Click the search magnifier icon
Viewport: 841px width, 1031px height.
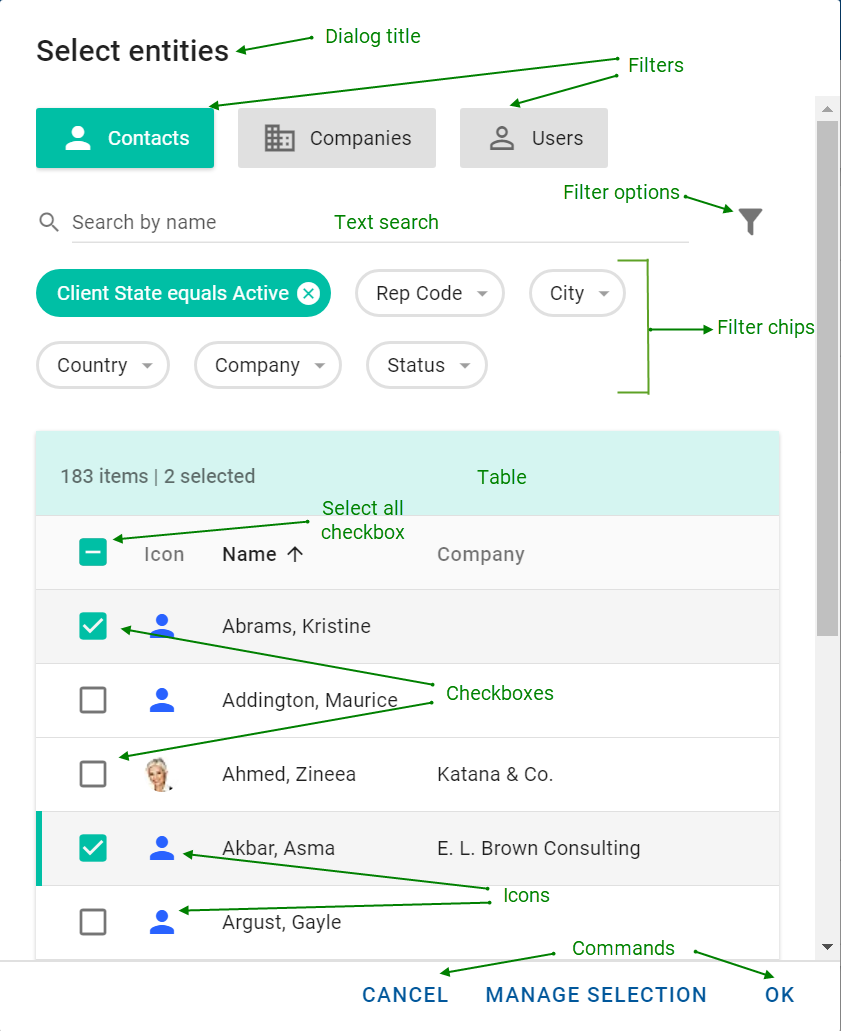[x=49, y=222]
